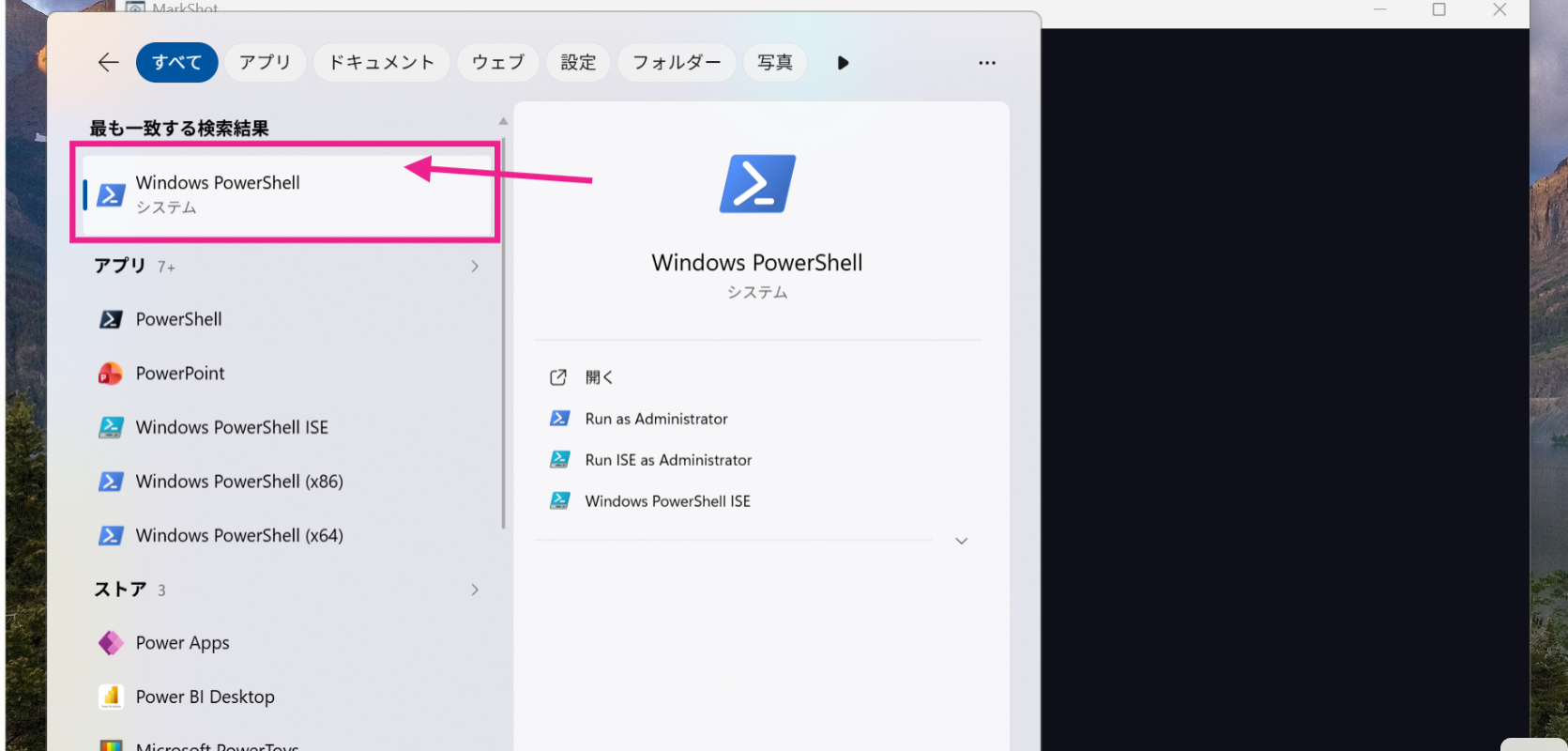Click the Run as Administrator icon
The image size is (1568, 751).
(559, 419)
